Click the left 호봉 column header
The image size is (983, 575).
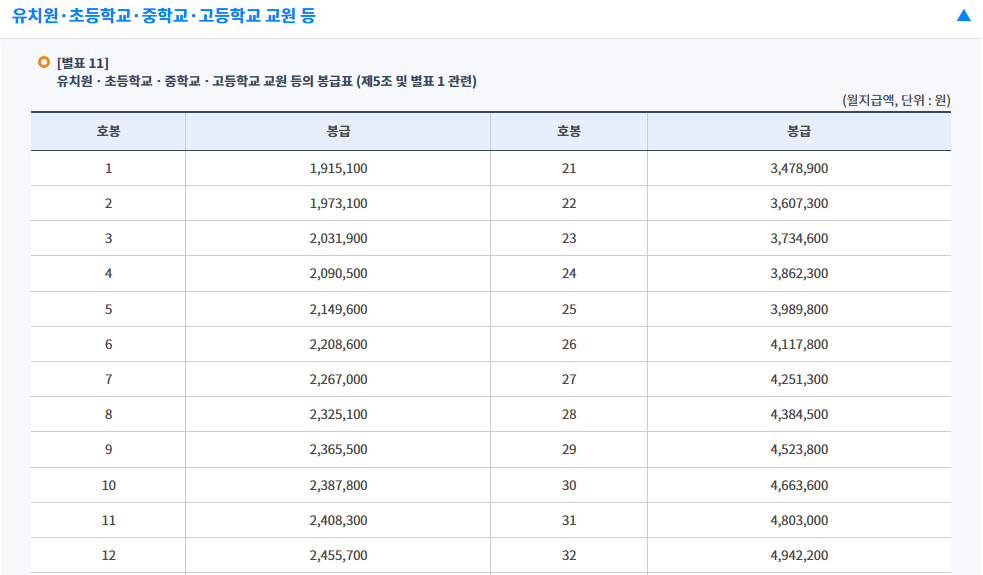click(x=108, y=131)
